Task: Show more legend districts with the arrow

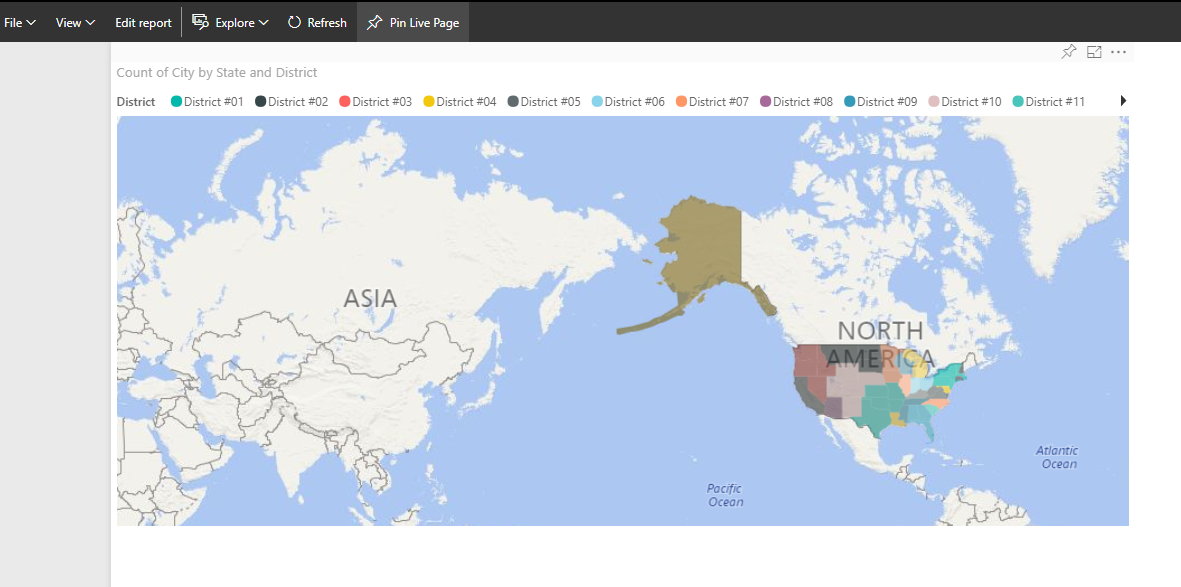Action: click(x=1123, y=101)
